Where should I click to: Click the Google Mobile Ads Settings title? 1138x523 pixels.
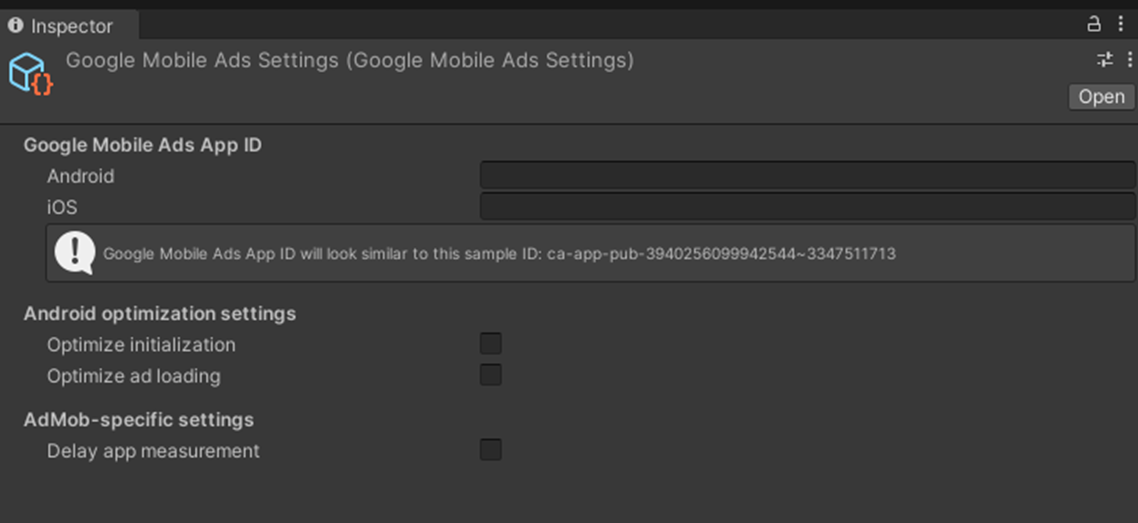(x=350, y=60)
